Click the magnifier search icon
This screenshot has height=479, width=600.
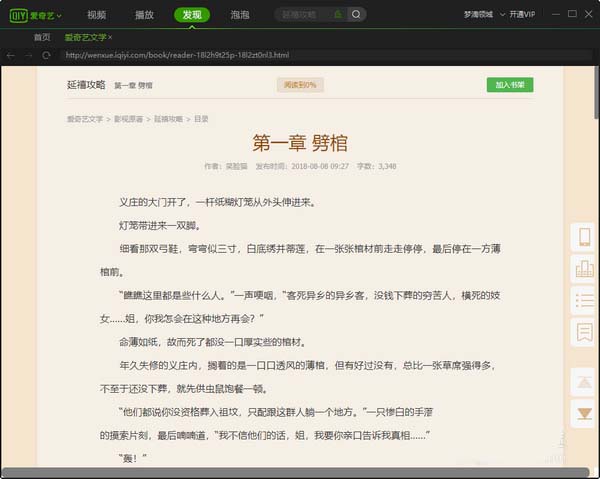coord(356,15)
